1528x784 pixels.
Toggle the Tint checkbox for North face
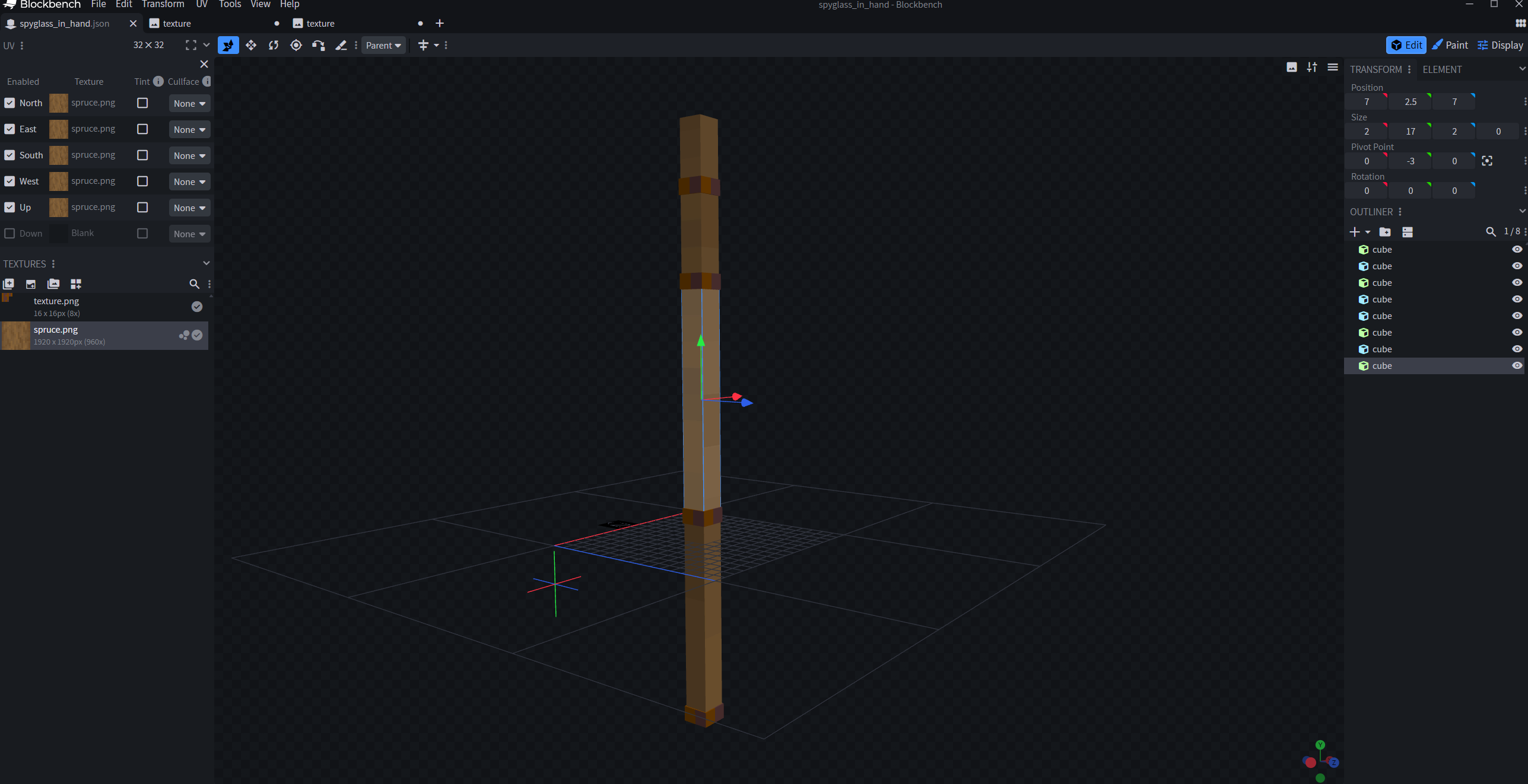142,103
